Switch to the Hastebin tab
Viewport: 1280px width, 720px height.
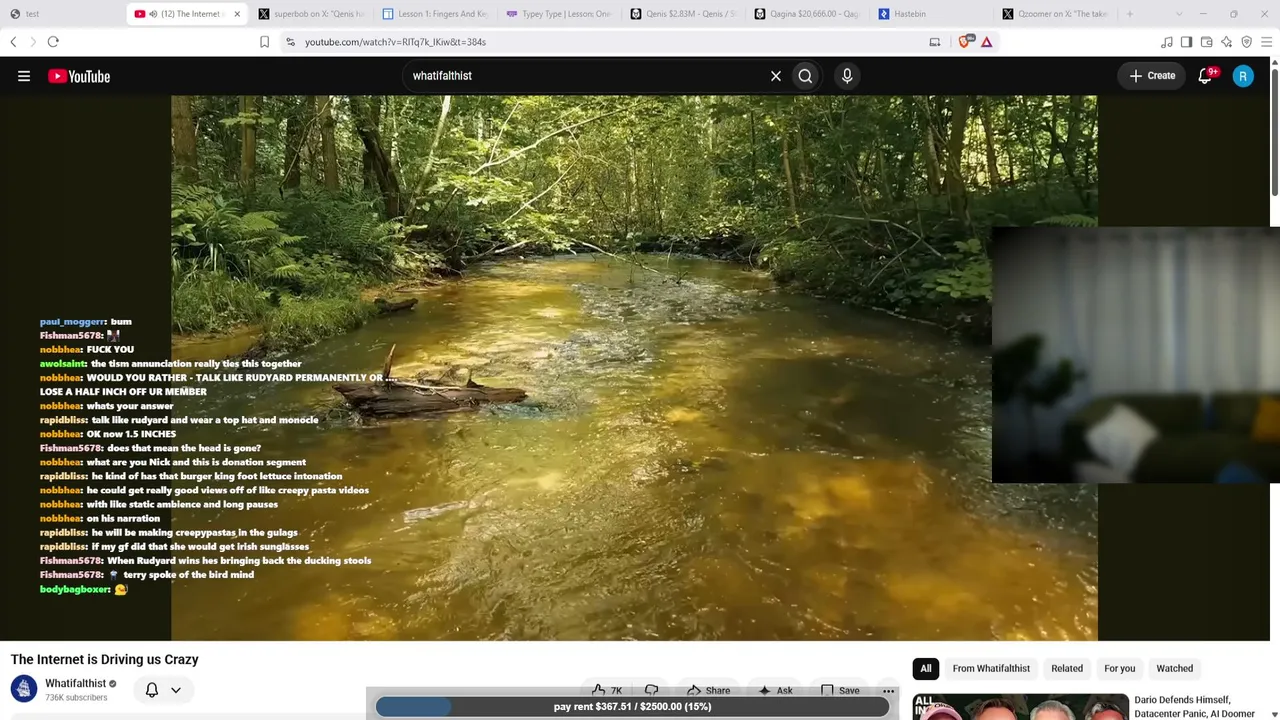[931, 14]
